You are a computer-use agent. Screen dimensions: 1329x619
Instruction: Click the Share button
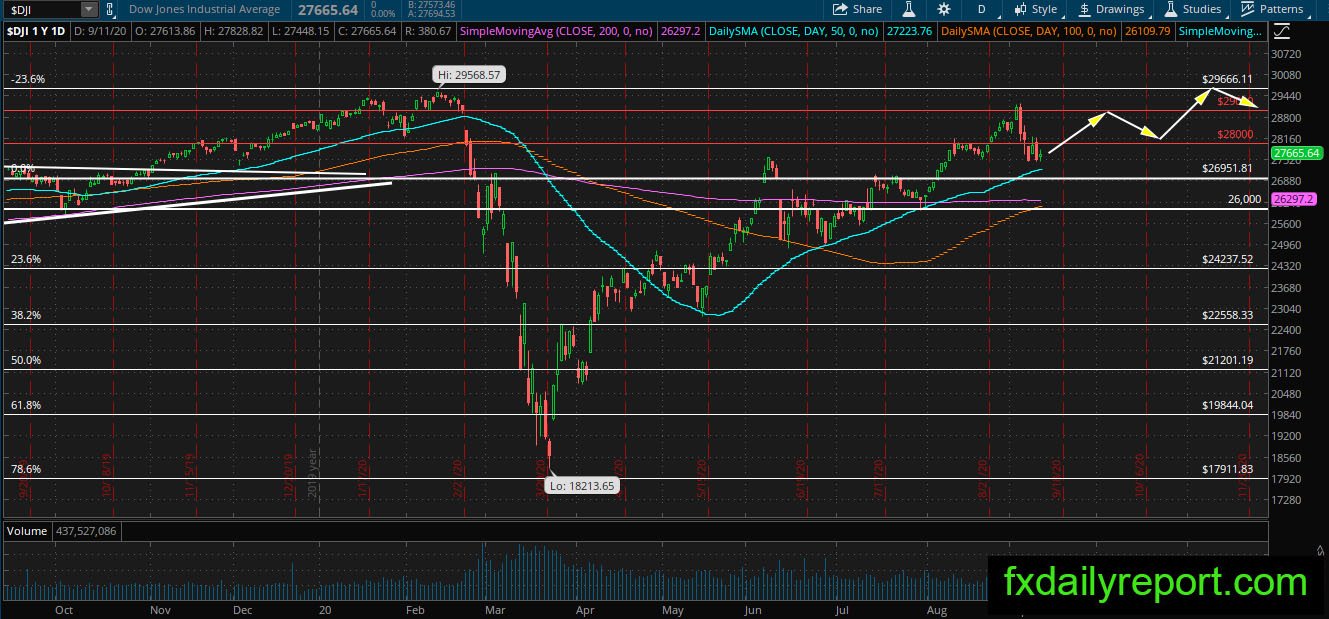pyautogui.click(x=857, y=9)
